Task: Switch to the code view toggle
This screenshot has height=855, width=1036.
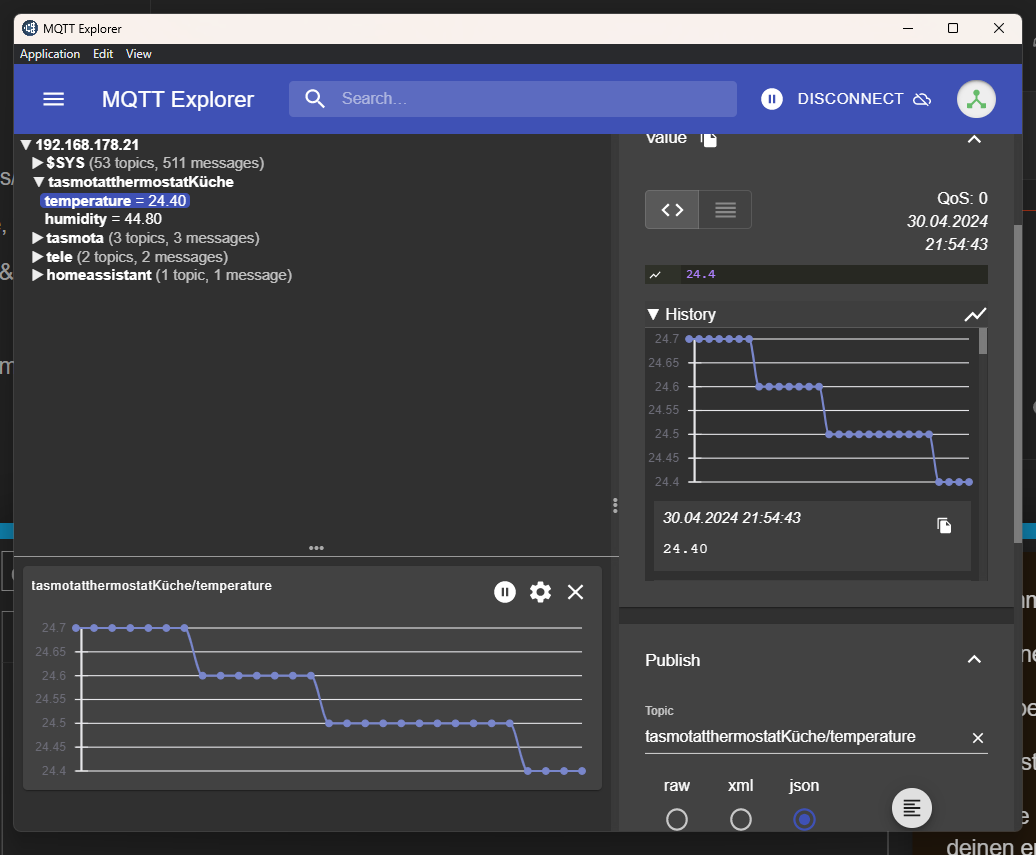Action: [x=672, y=209]
